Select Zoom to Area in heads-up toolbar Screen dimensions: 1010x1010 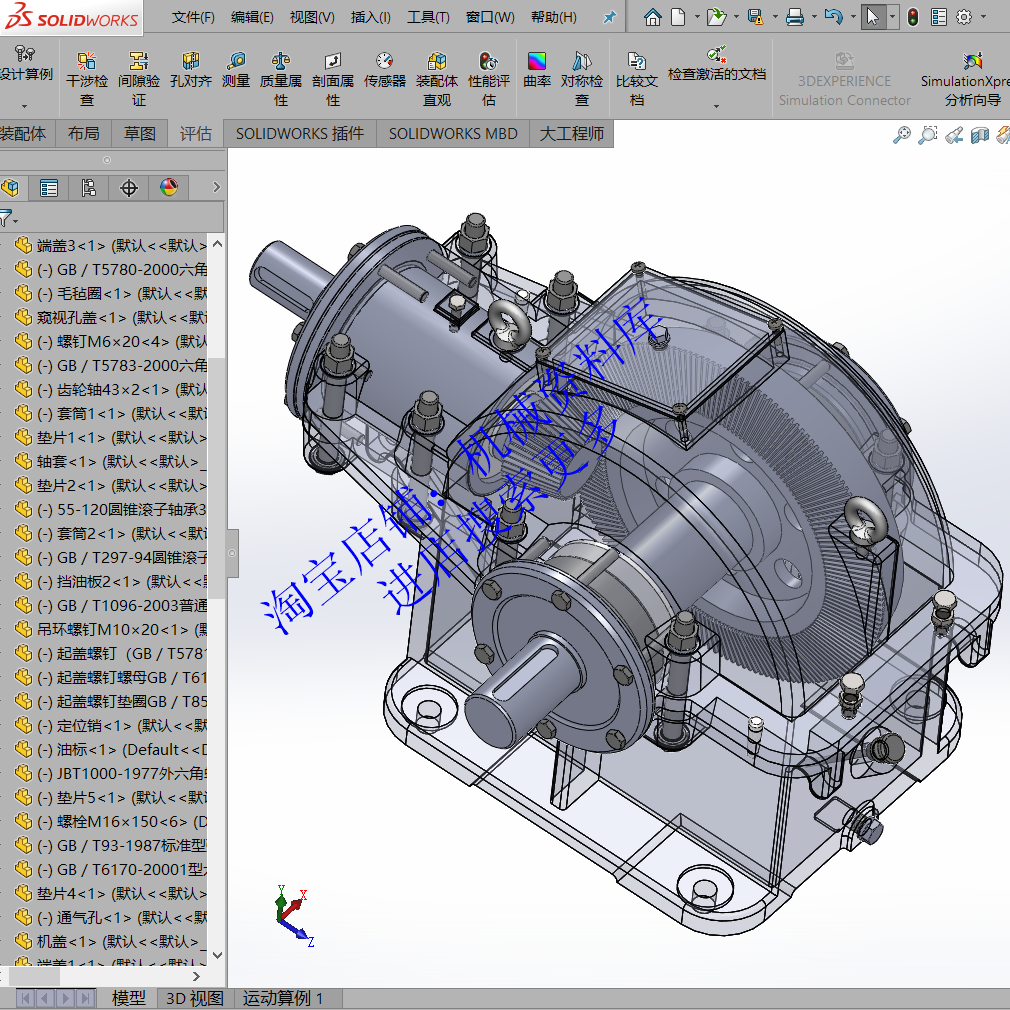point(927,133)
